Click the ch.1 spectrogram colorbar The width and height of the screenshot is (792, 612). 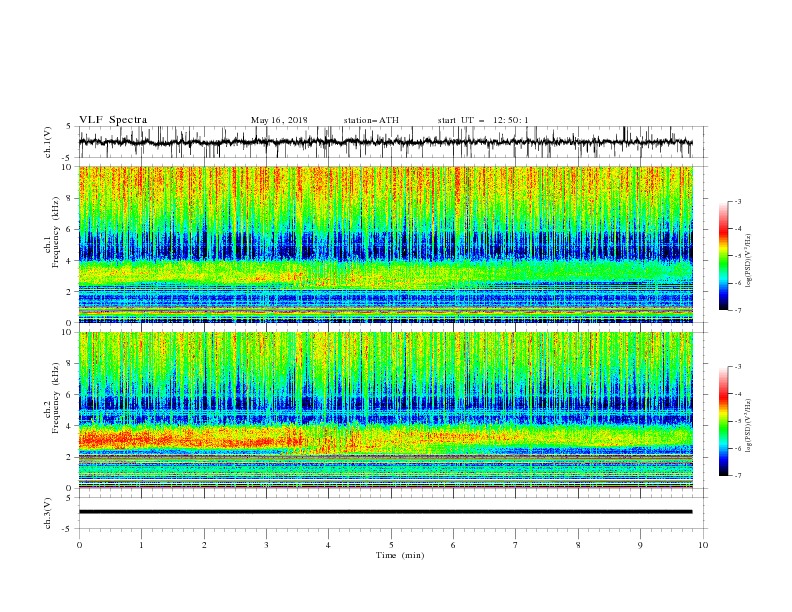pyautogui.click(x=723, y=256)
